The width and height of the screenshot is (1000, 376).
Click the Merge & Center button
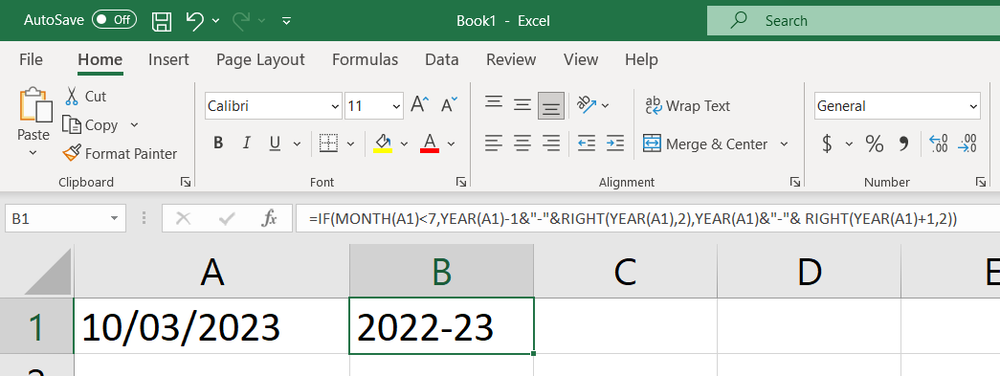(x=705, y=144)
